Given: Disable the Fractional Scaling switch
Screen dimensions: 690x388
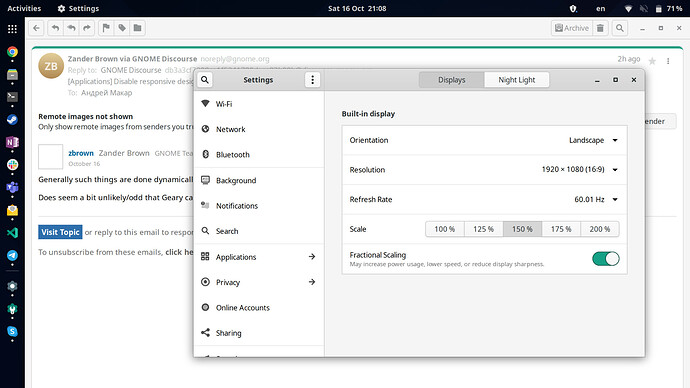Looking at the screenshot, I should point(606,259).
